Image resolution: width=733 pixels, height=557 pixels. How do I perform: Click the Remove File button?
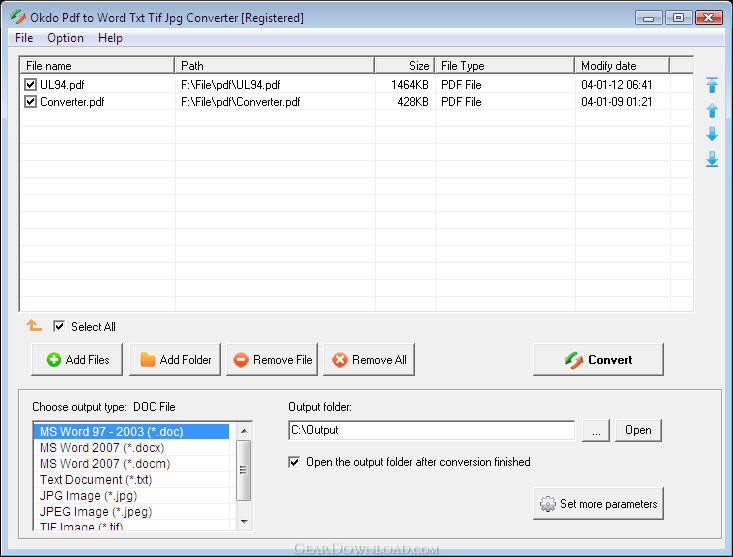(x=272, y=359)
